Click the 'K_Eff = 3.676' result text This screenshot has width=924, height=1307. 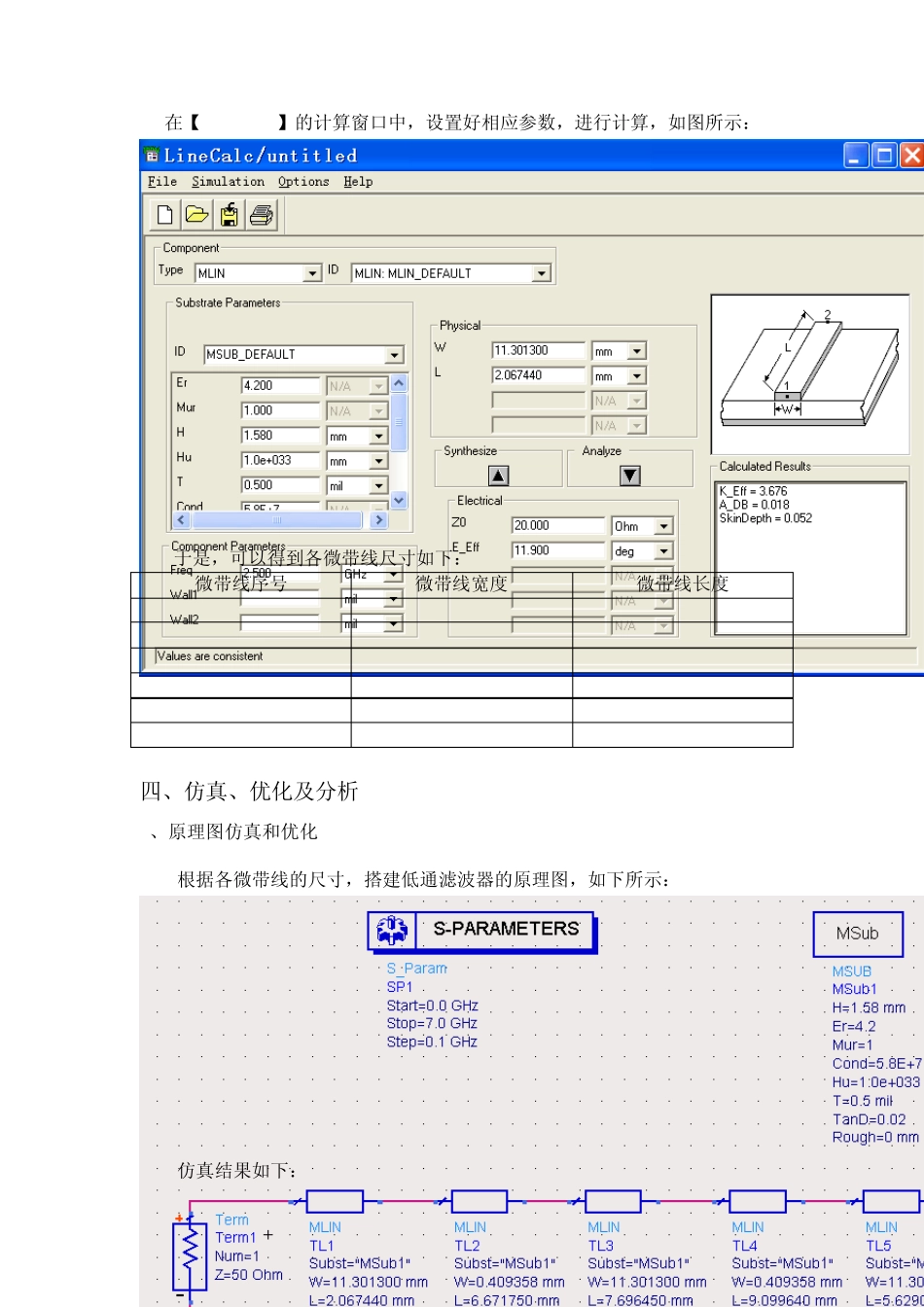[x=755, y=492]
